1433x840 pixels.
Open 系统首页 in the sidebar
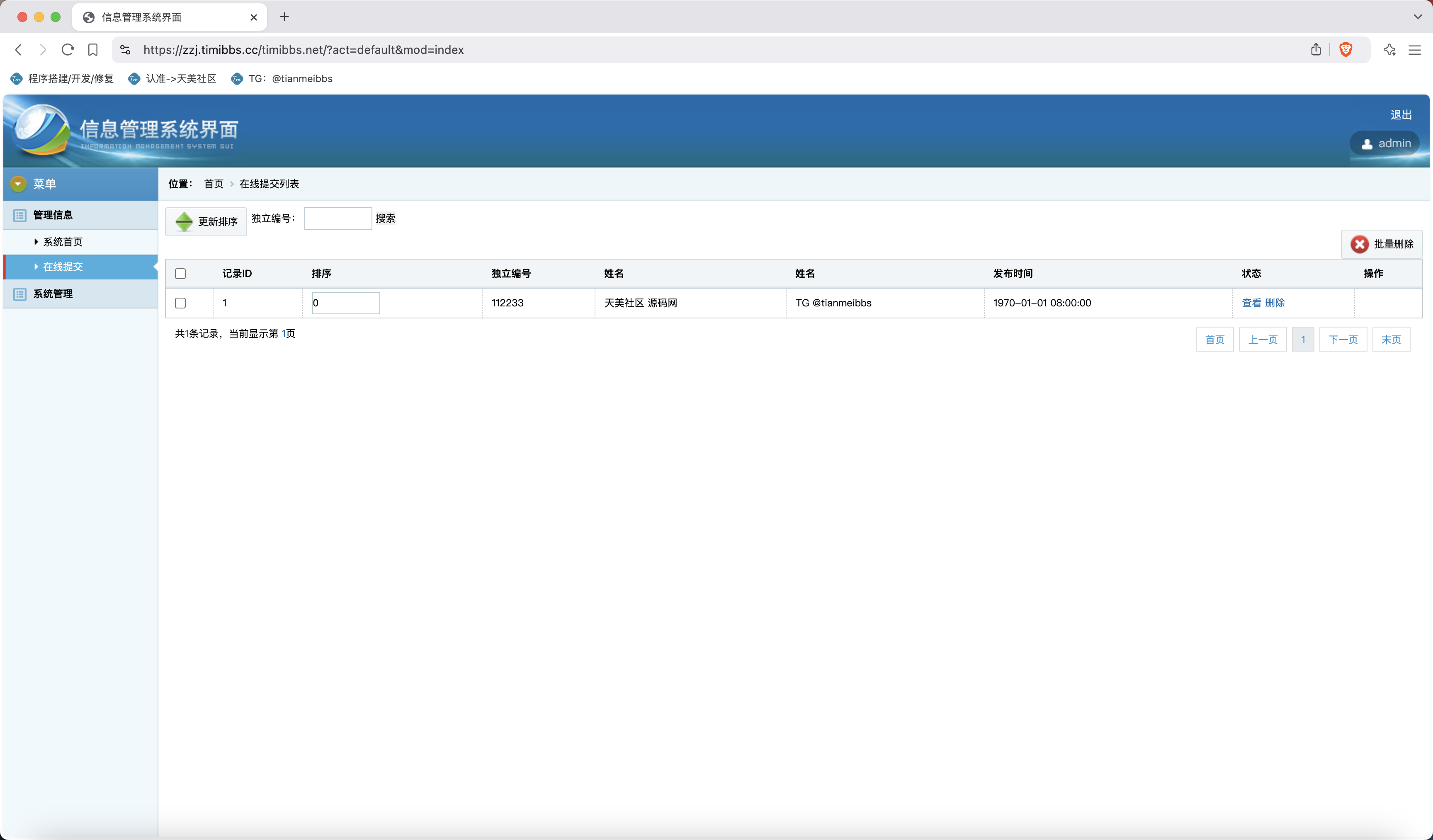(x=63, y=242)
